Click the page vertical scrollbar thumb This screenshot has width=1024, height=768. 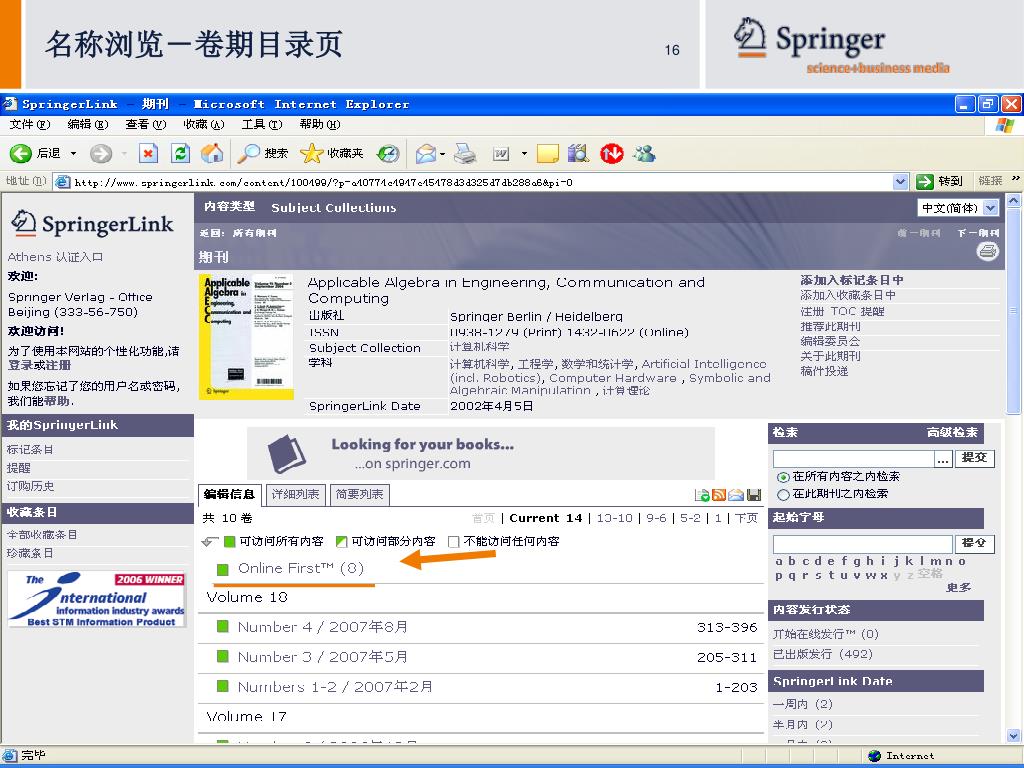pyautogui.click(x=1014, y=312)
